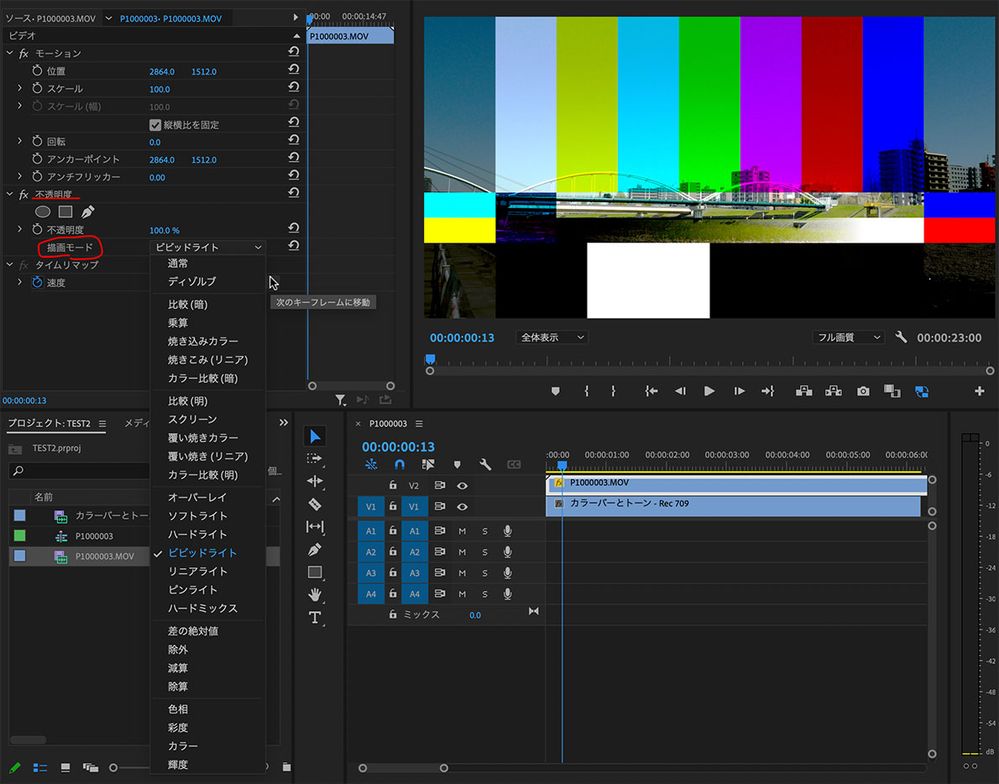Image resolution: width=999 pixels, height=784 pixels.
Task: Select the Razor tool
Action: (x=315, y=504)
